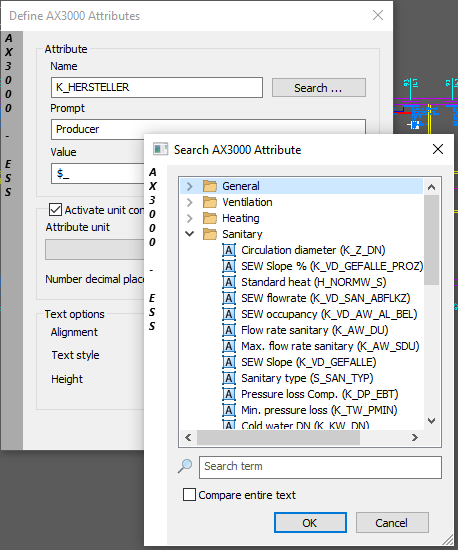Click the Search term input field
Viewport: 458px width, 550px height.
(320, 467)
